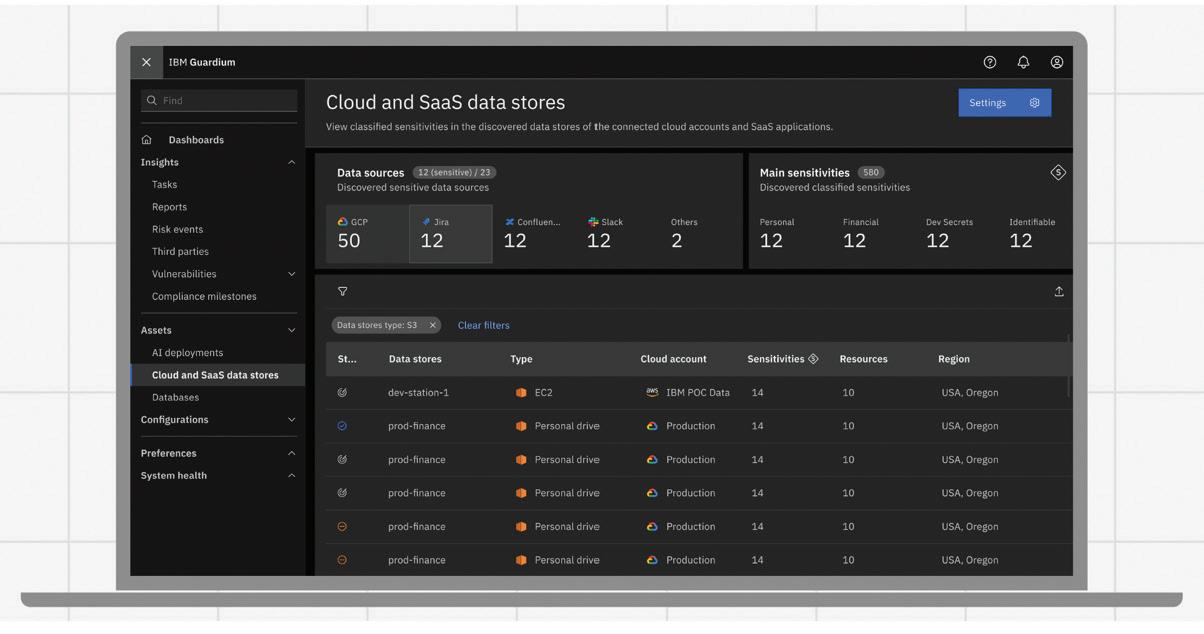This screenshot has height=634, width=1204.
Task: Click the Dev Secrets sensitivities count
Action: coord(937,241)
